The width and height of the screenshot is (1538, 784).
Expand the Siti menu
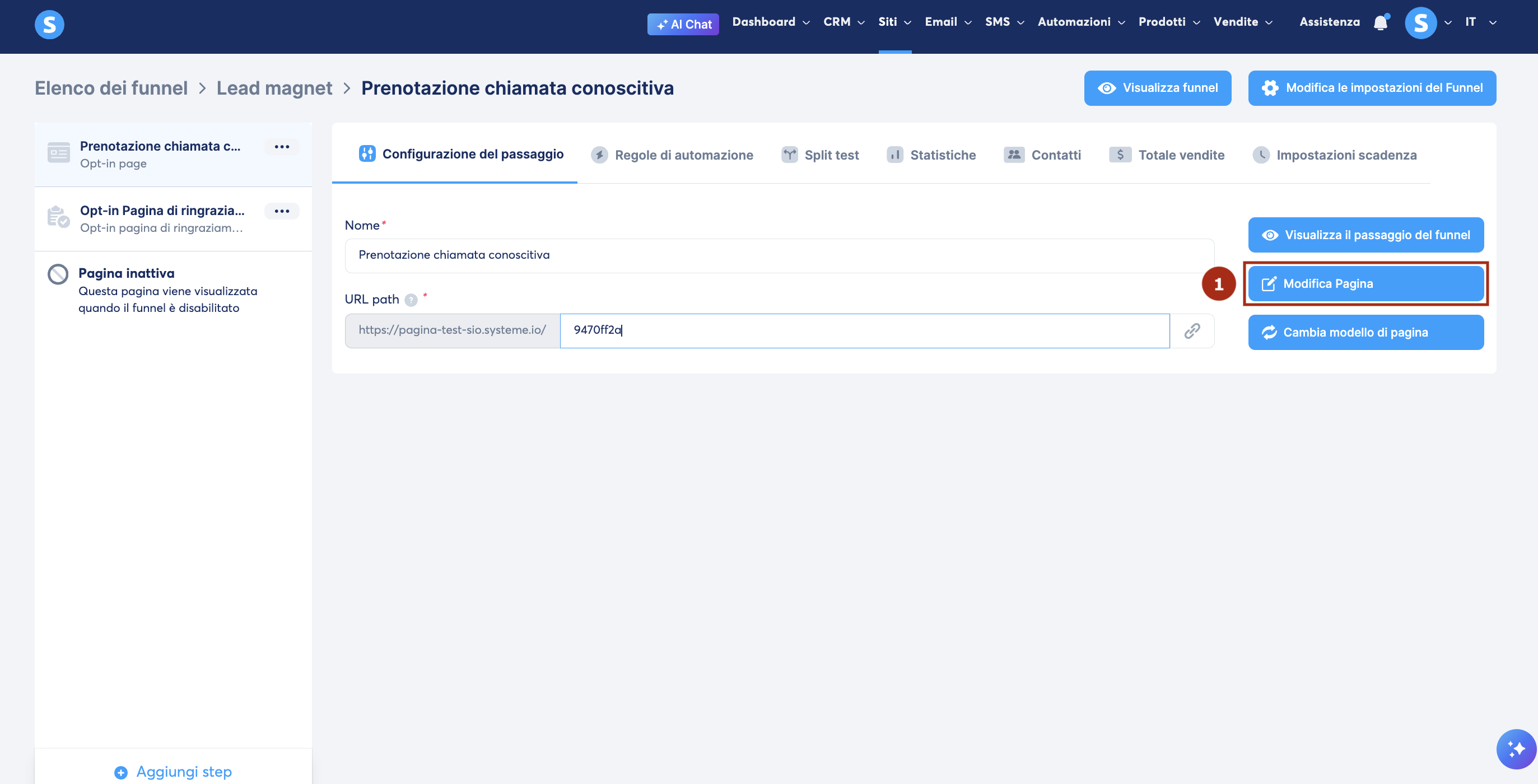pyautogui.click(x=894, y=22)
